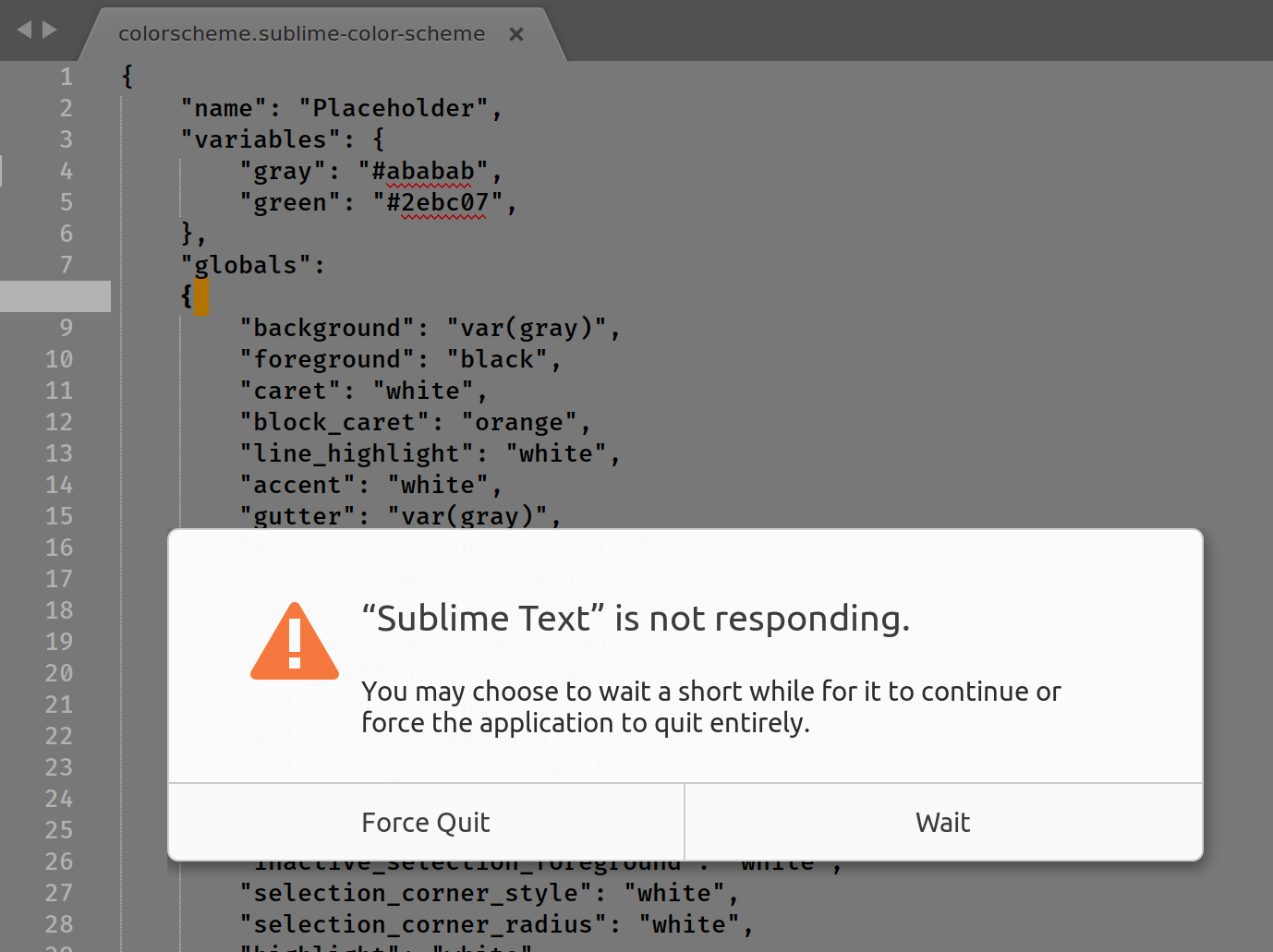Click the misspelled #ababab color value

[x=430, y=172]
